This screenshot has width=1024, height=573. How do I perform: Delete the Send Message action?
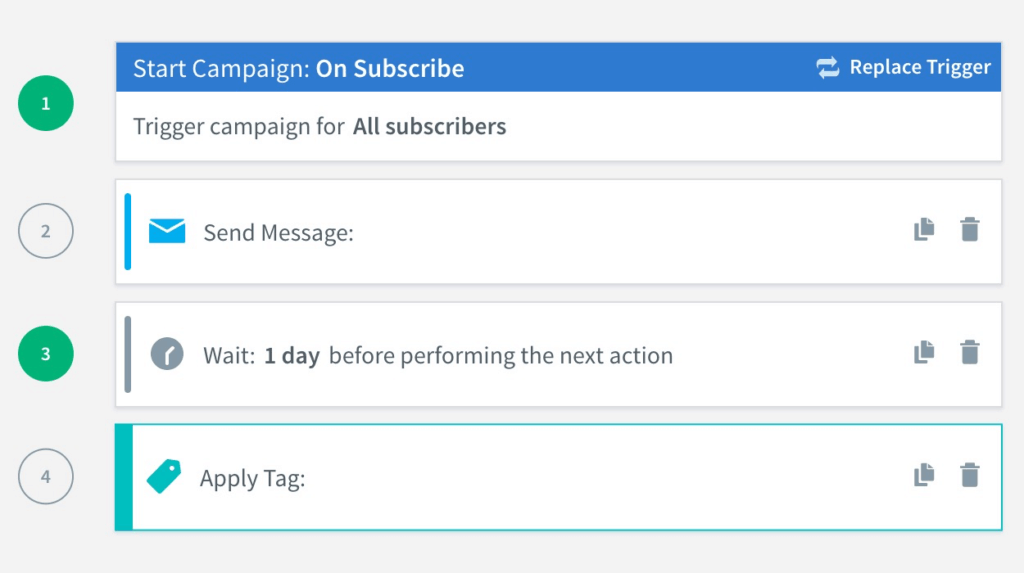pyautogui.click(x=970, y=229)
